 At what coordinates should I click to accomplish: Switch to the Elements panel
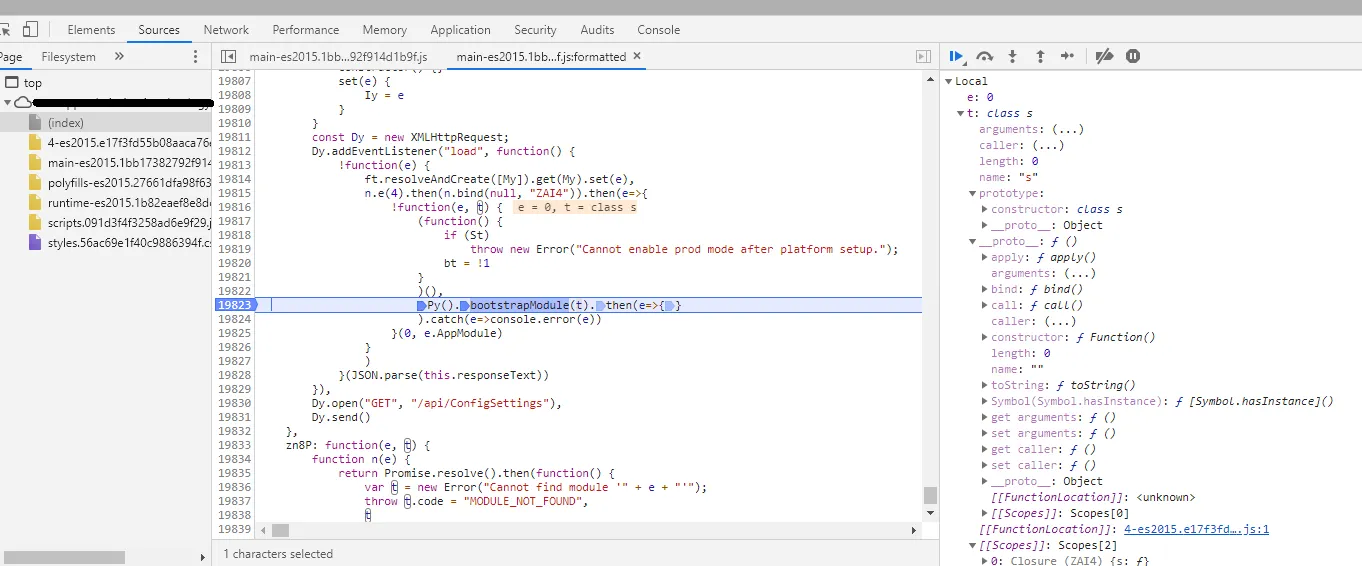(91, 30)
